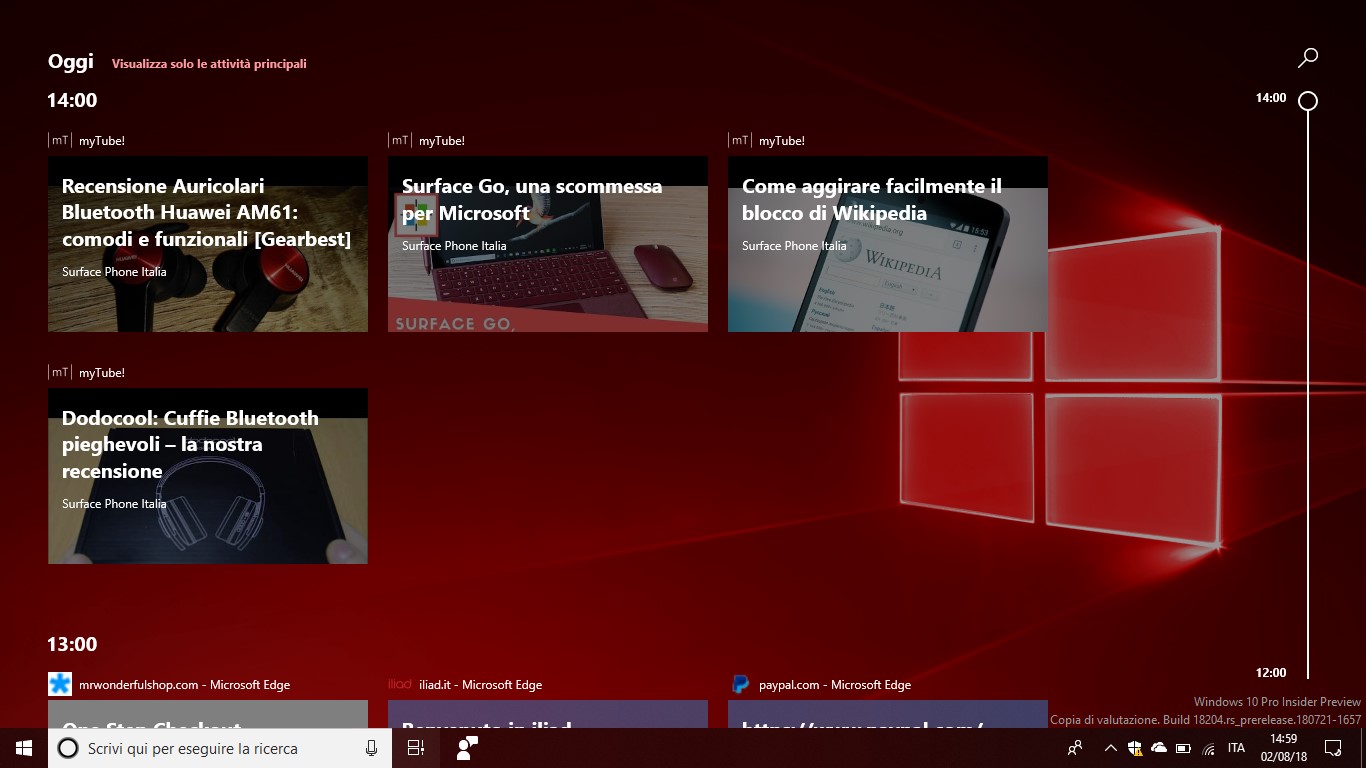Open Windows Security shield tray icon
This screenshot has width=1366, height=768.
[1135, 748]
